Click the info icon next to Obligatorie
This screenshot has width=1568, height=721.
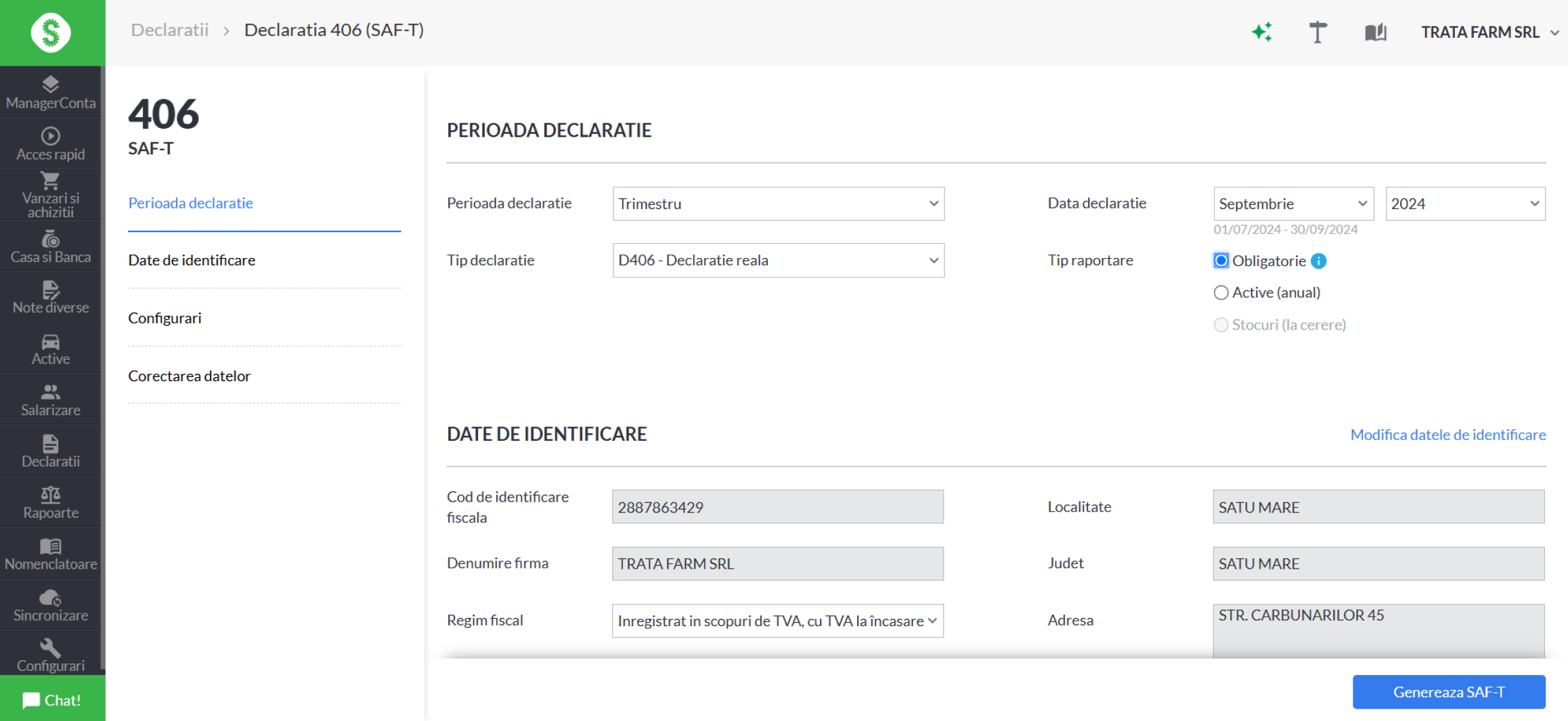[x=1319, y=261]
